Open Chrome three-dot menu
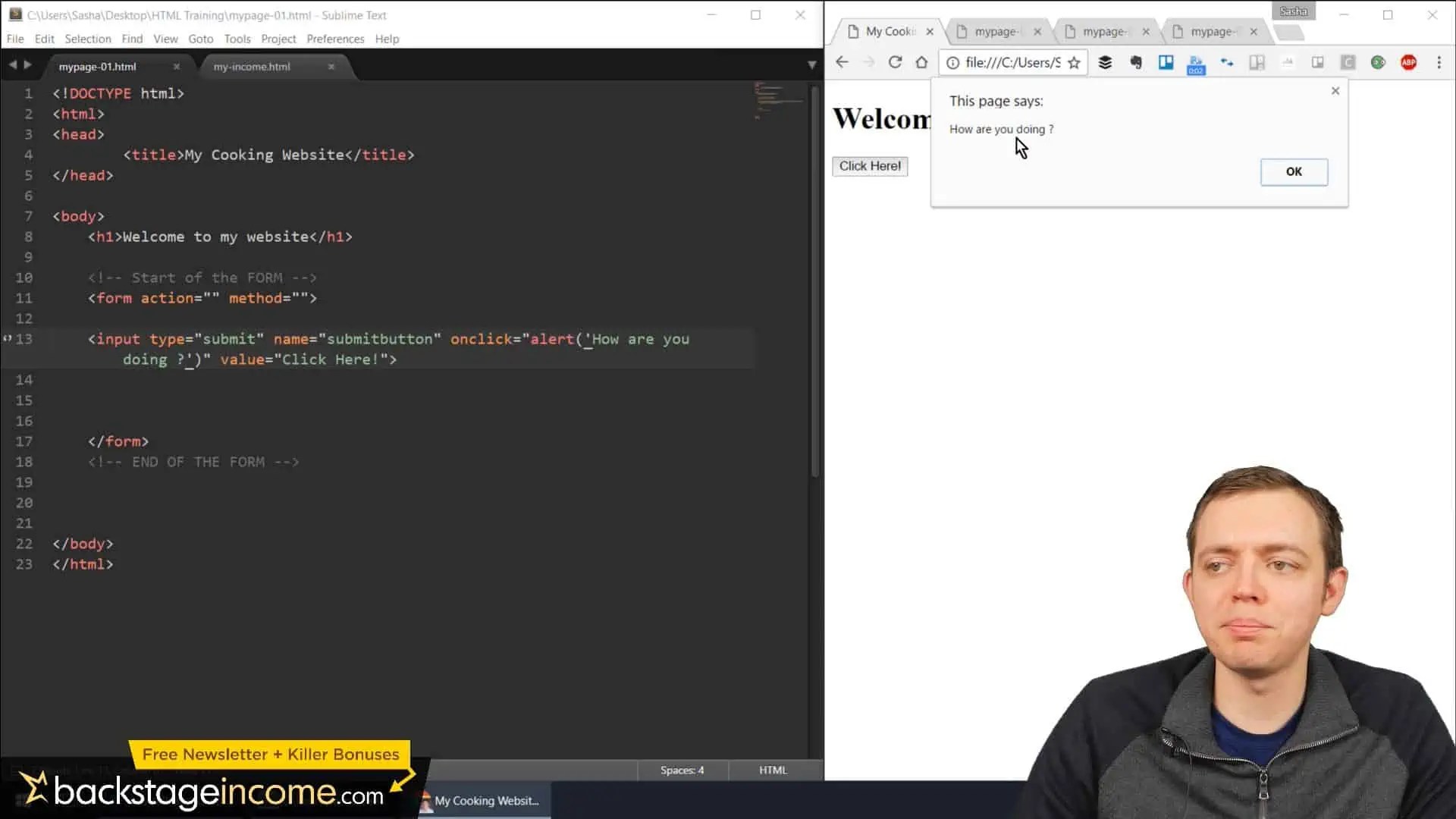Screen dimensions: 1456x819 coord(1439,63)
